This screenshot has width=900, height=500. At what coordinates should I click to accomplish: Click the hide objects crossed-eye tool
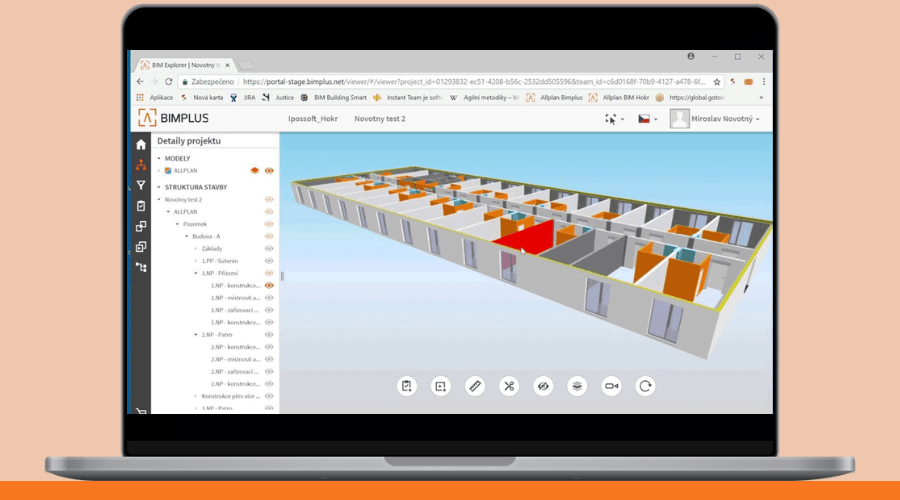tap(543, 386)
